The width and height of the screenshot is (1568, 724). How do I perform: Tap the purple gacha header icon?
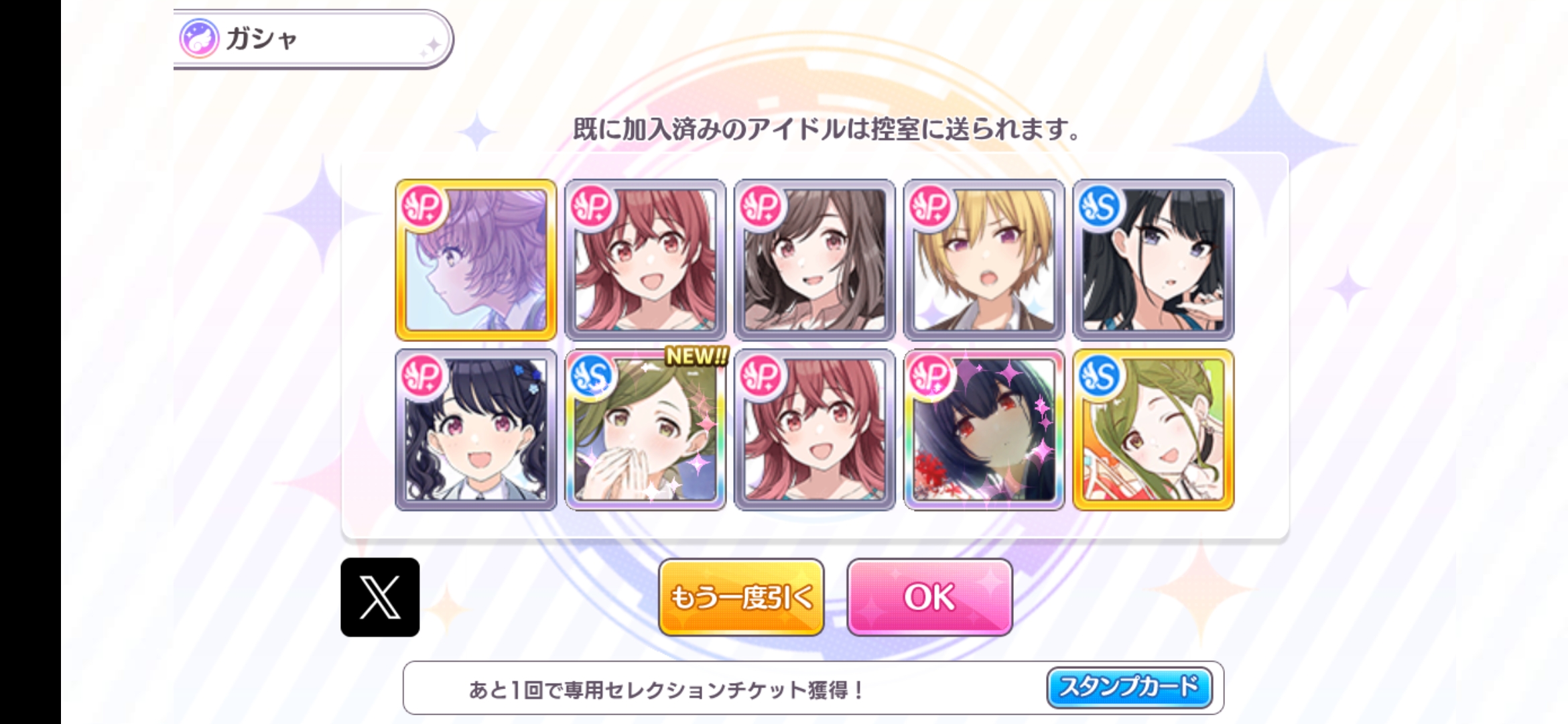[x=199, y=38]
